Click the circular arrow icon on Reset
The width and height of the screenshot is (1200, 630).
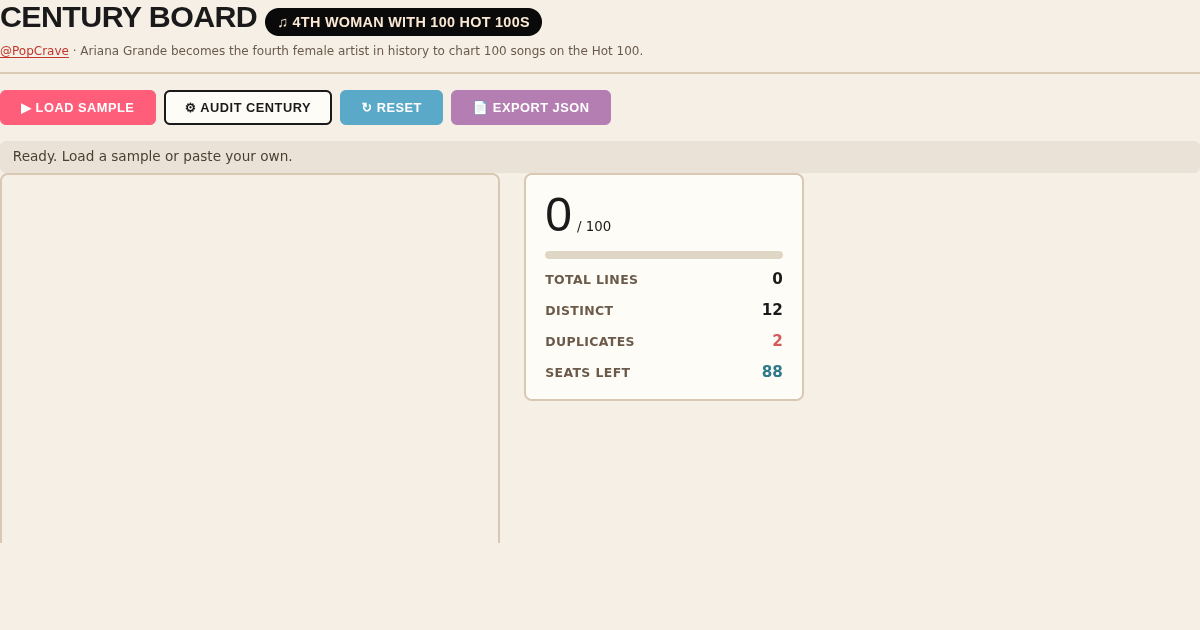[366, 108]
